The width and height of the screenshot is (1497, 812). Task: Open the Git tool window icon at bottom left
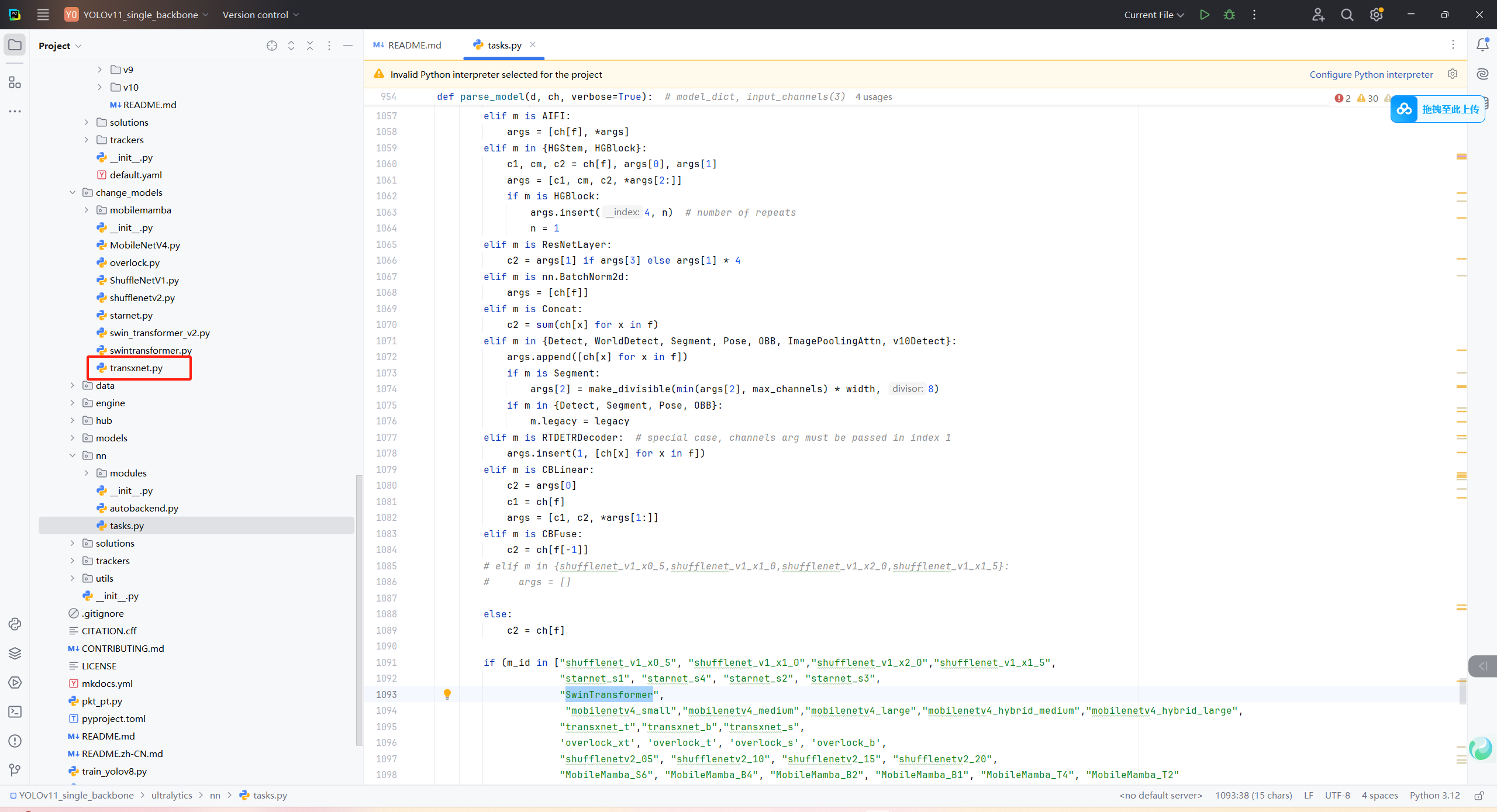(15, 770)
